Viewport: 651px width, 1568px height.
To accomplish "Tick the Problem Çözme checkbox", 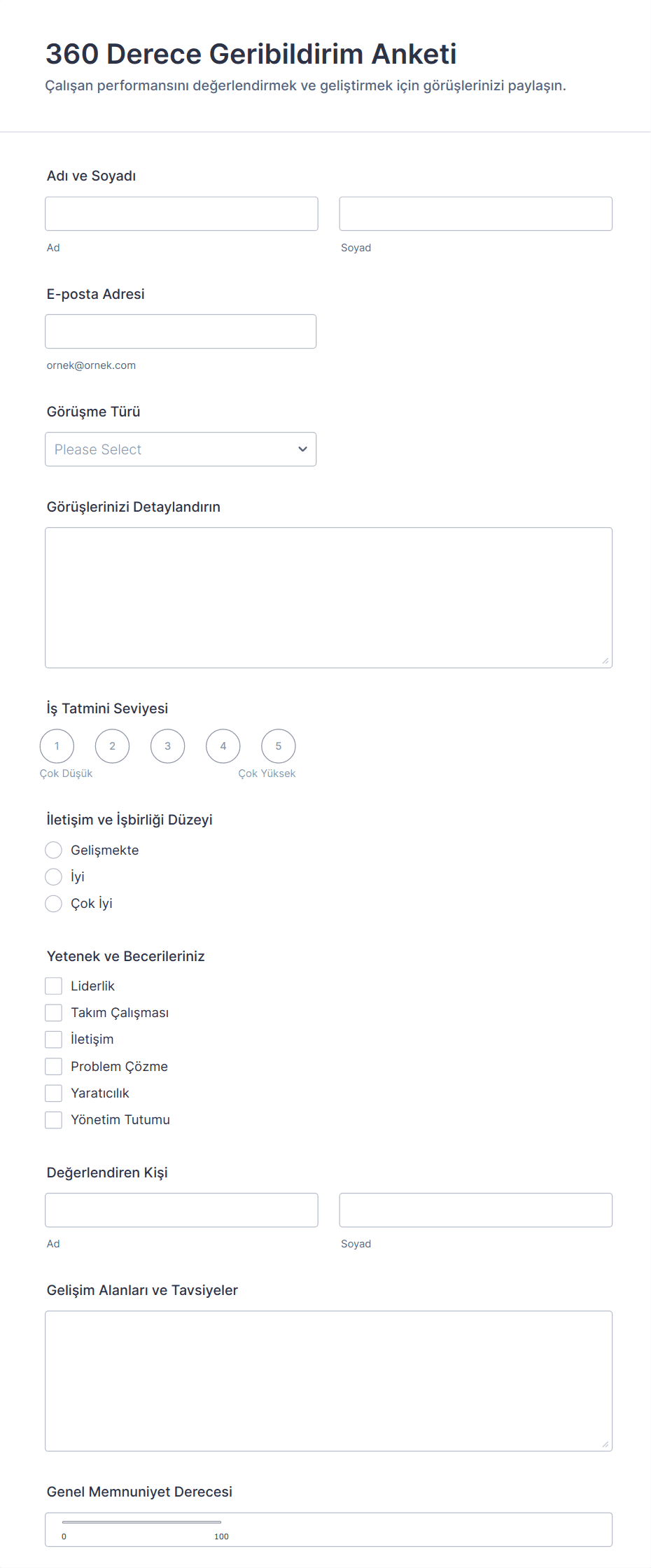I will pos(53,1066).
